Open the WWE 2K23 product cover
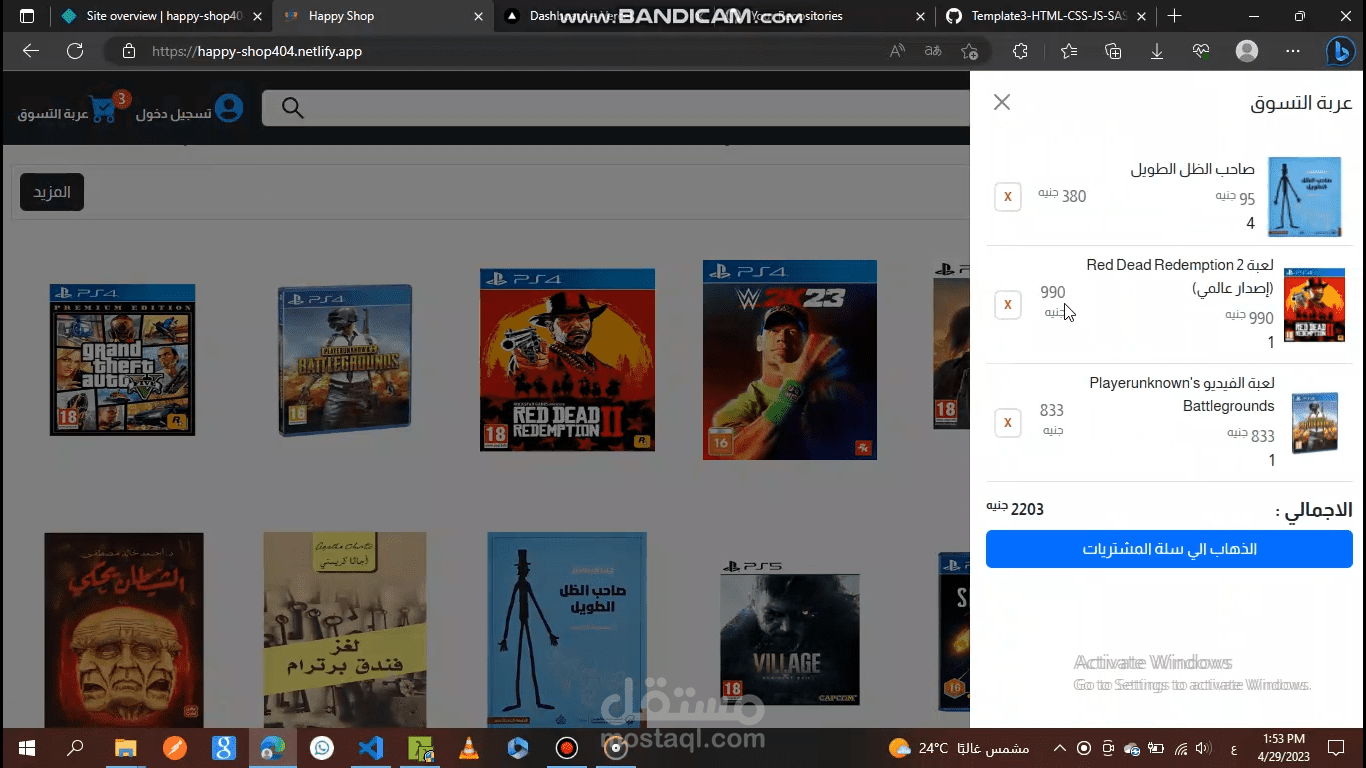 point(790,360)
